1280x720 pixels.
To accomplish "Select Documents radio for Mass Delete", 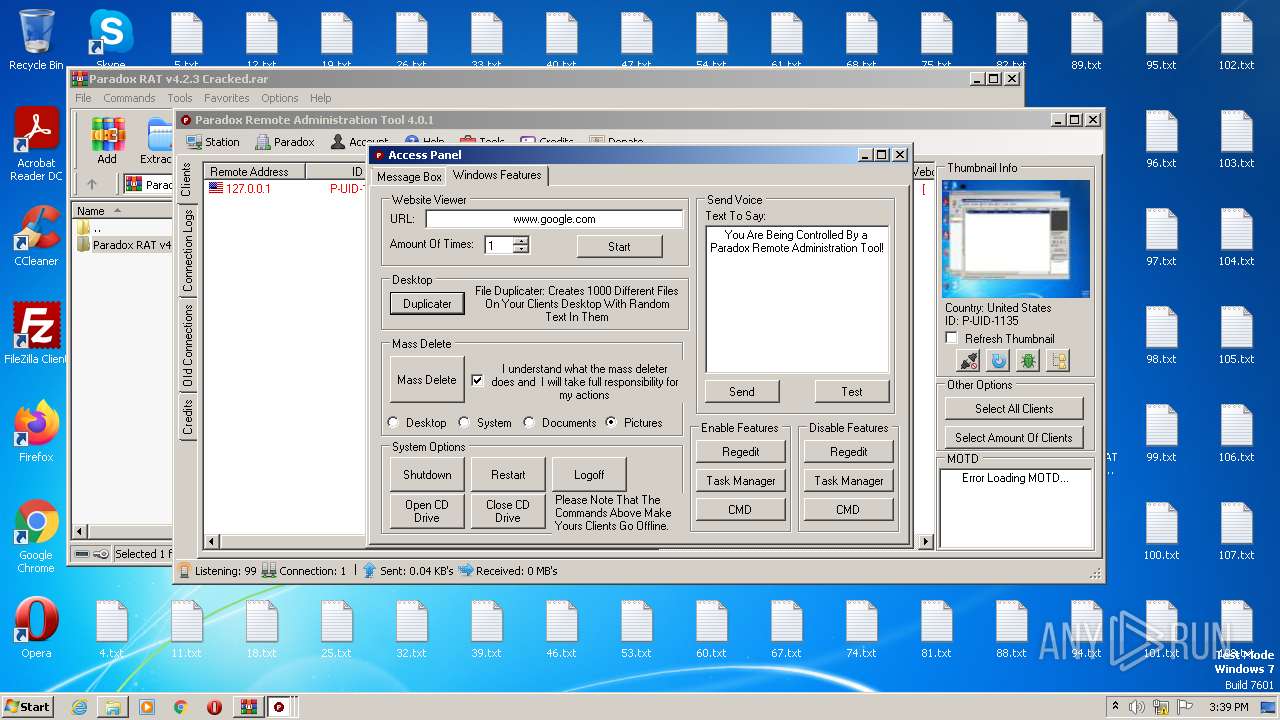I will pos(529,422).
